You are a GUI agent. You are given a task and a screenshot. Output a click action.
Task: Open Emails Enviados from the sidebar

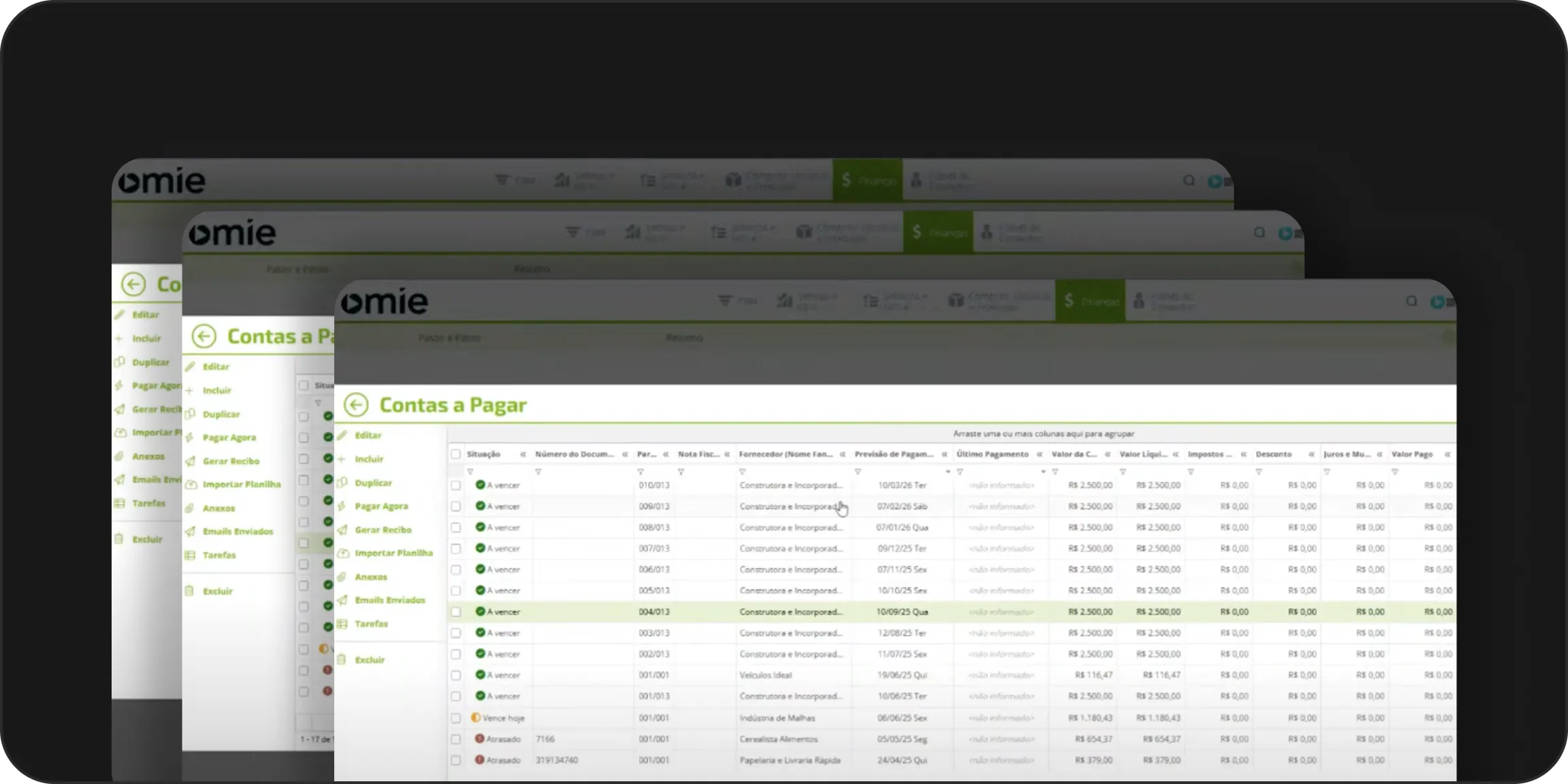point(391,600)
